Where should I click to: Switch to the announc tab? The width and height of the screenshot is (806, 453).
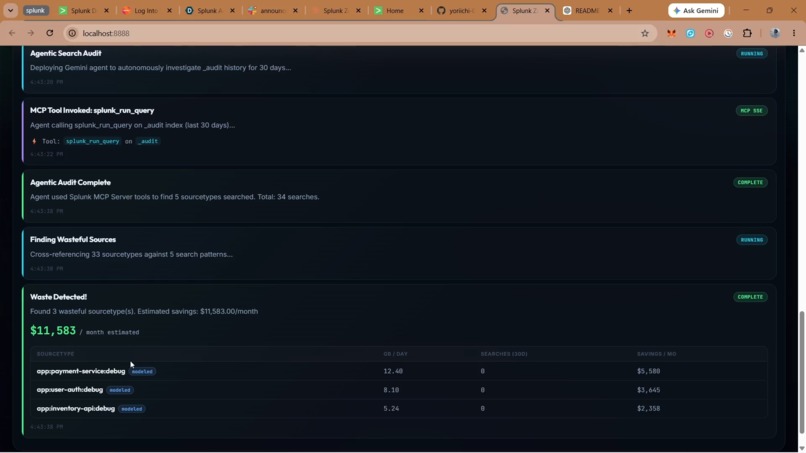pos(272,10)
